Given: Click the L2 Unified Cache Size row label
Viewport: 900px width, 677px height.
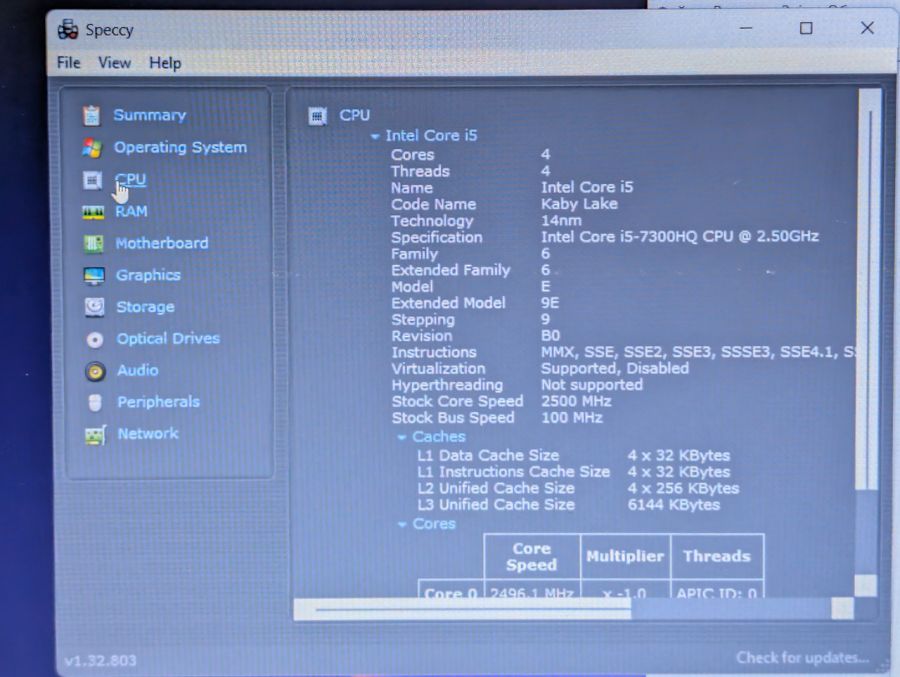Looking at the screenshot, I should [496, 488].
